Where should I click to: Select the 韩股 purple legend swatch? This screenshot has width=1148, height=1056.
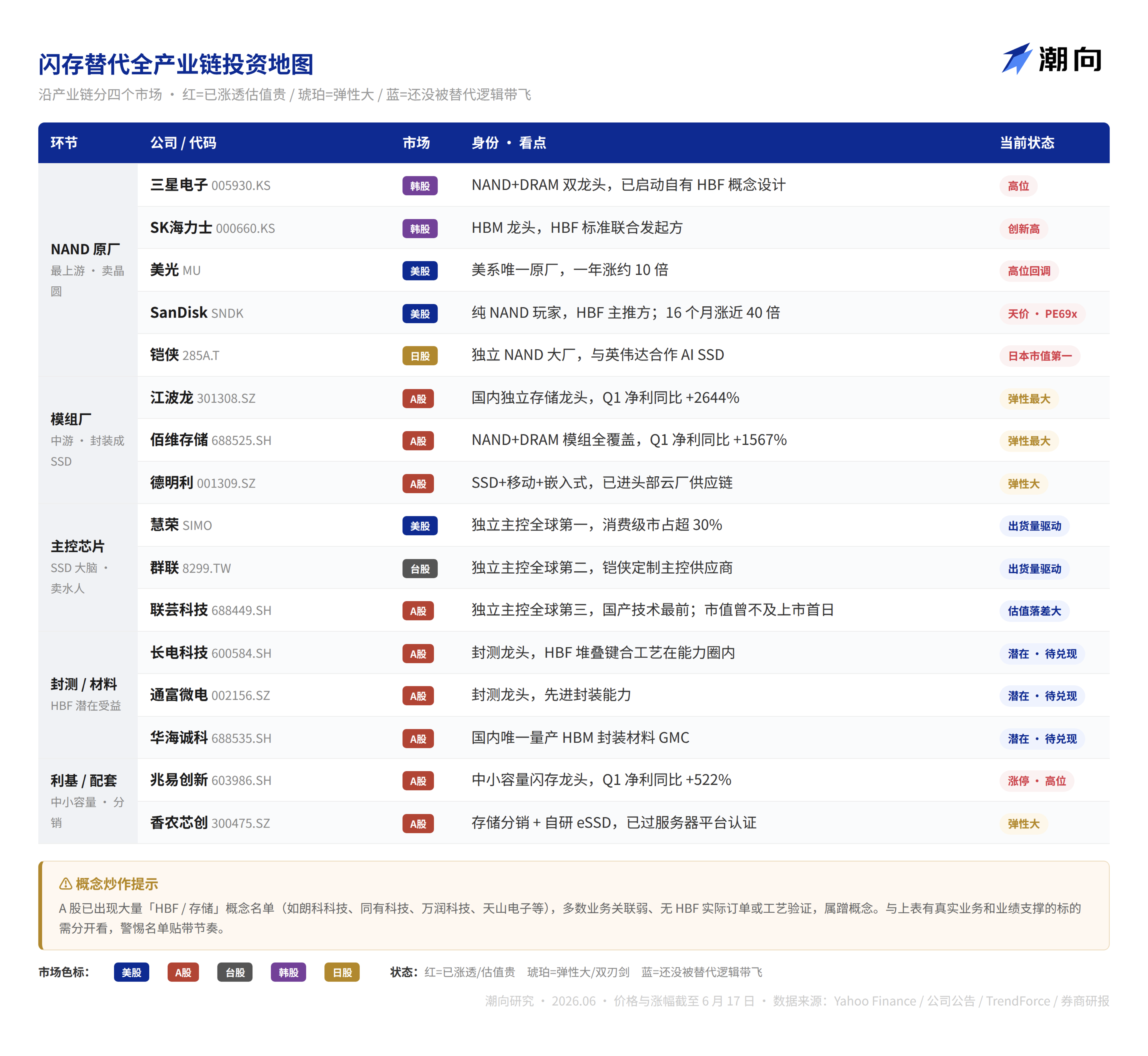(288, 972)
